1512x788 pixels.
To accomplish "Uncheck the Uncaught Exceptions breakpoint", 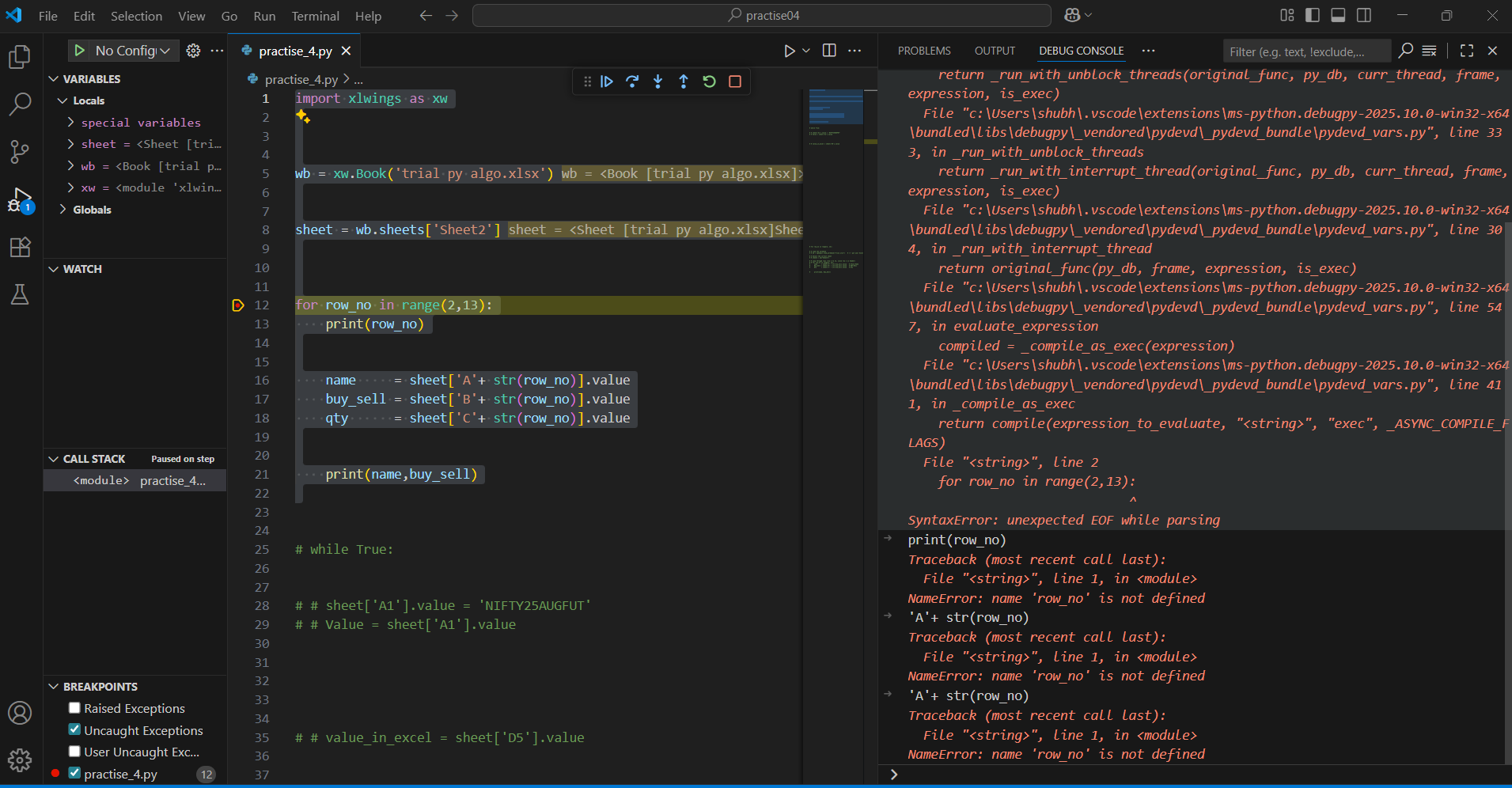I will (x=74, y=729).
